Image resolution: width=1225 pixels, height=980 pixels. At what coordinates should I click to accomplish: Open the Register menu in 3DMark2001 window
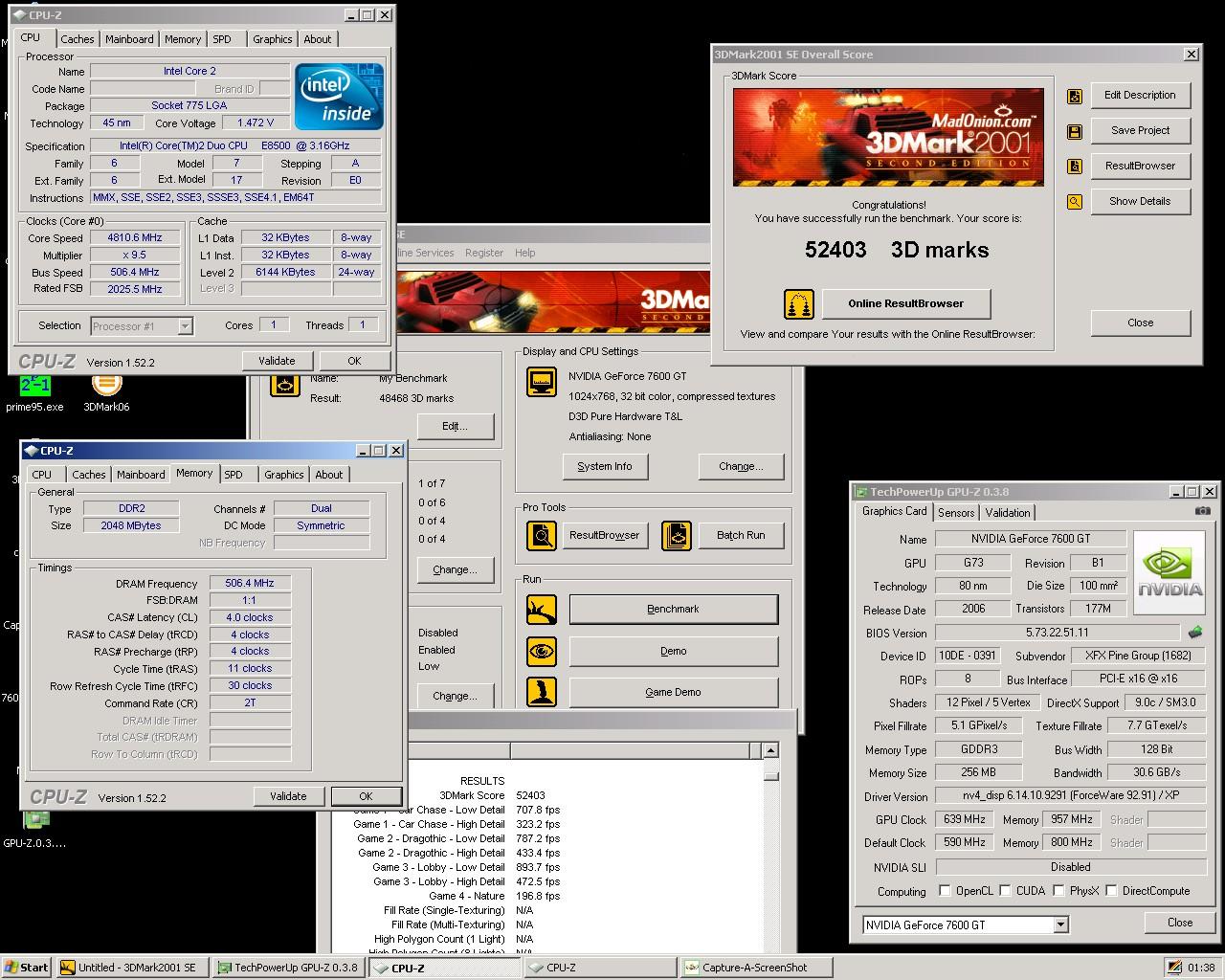pyautogui.click(x=484, y=253)
